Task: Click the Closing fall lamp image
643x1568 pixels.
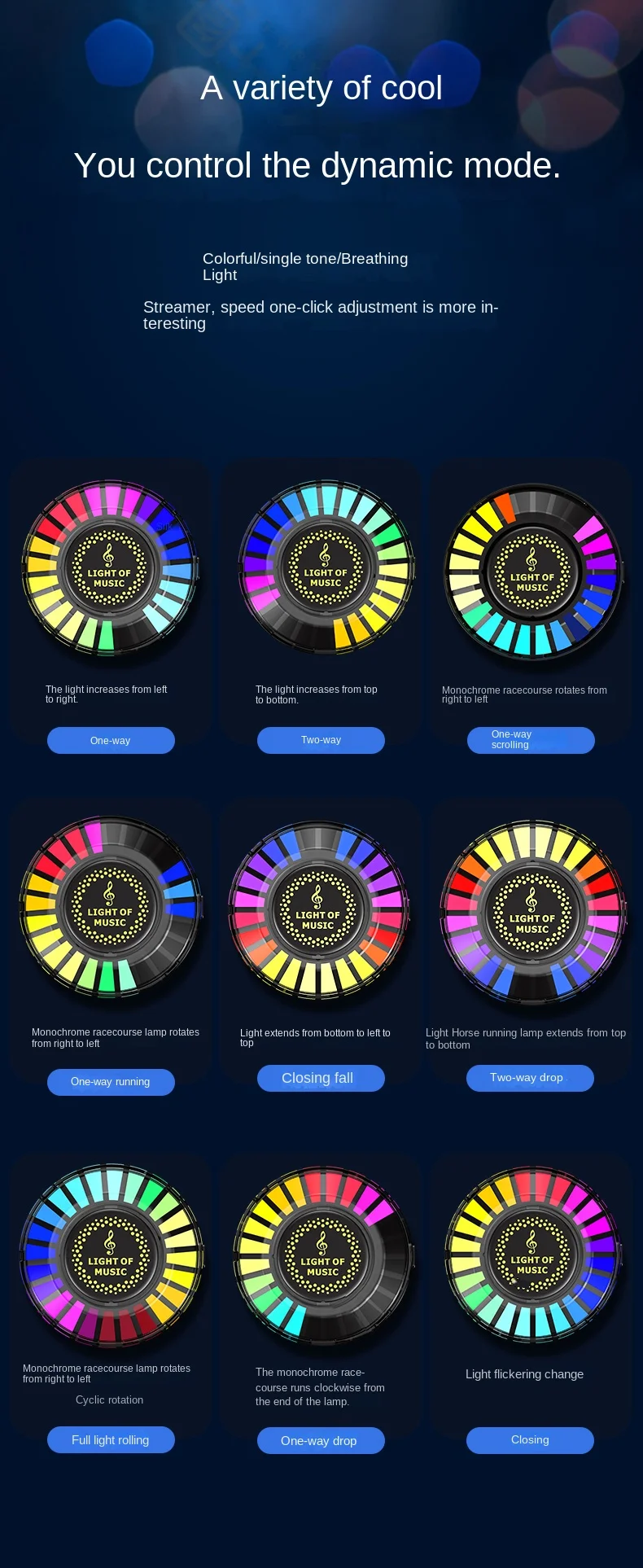Action: click(319, 912)
